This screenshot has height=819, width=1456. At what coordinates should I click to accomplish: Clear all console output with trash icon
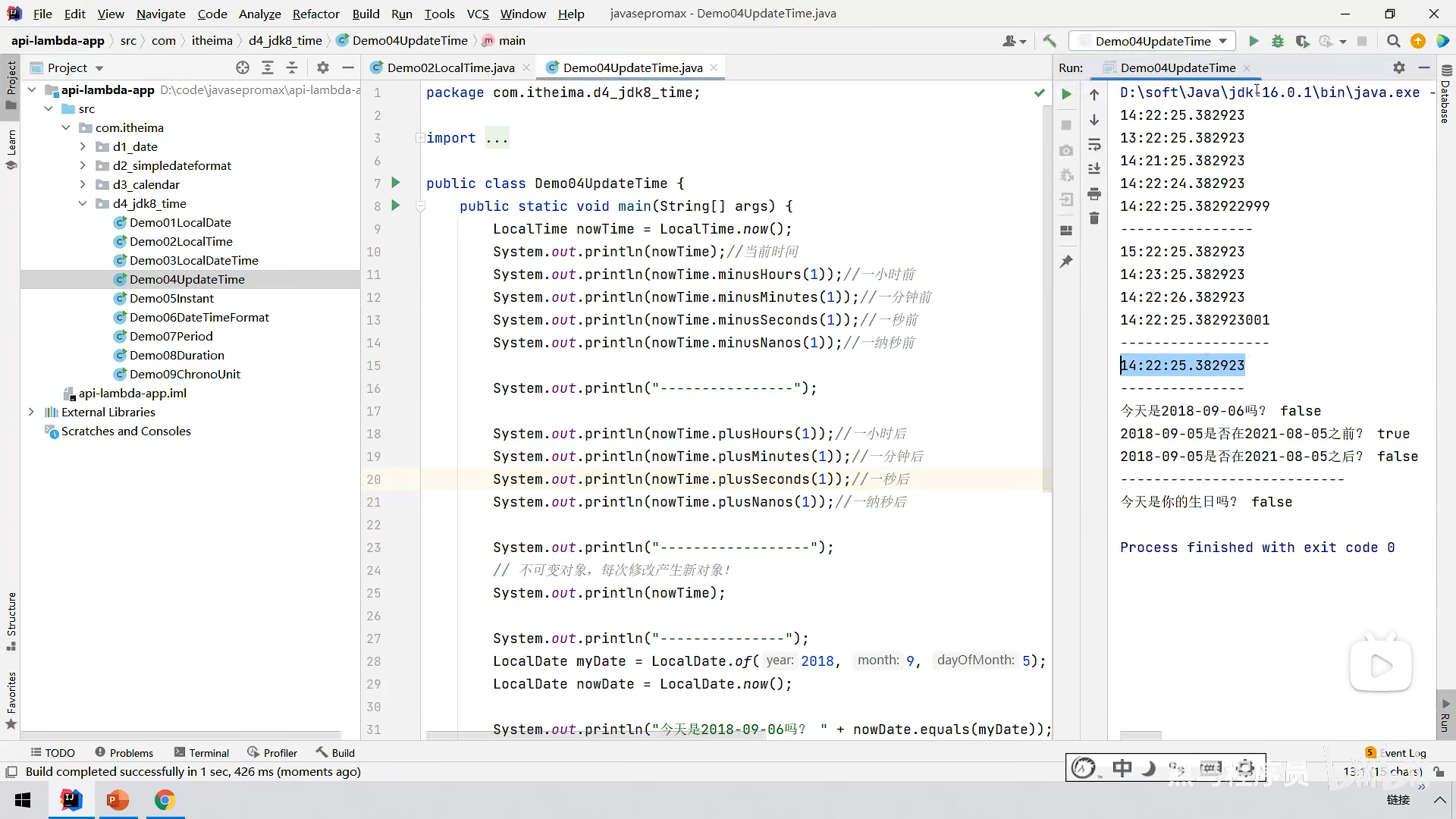click(1094, 218)
